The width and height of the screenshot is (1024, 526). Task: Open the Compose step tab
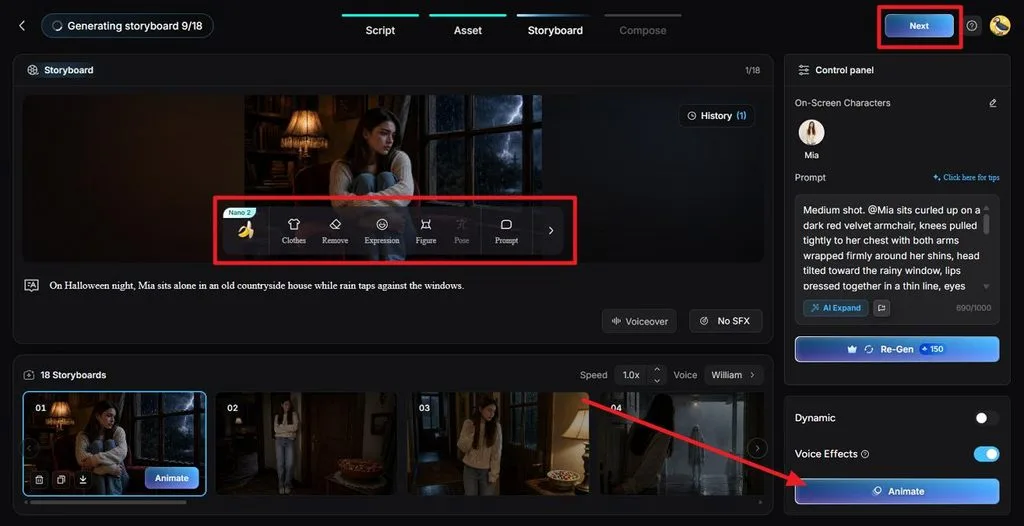(x=643, y=30)
